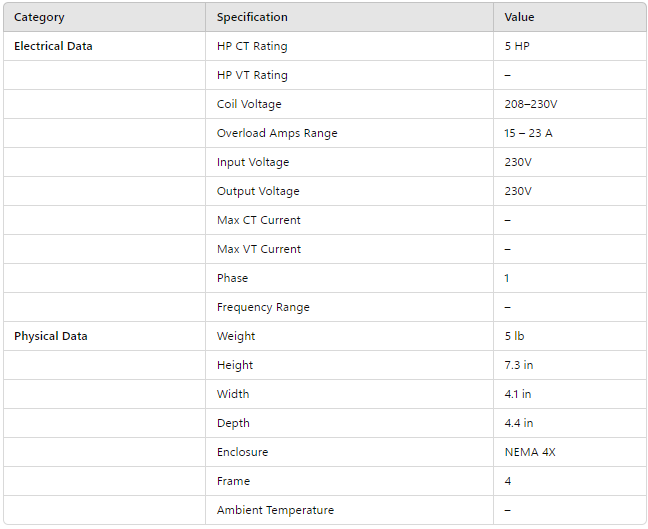This screenshot has height=529, width=648.
Task: Click the Frequency Range specification cell
Action: 263,307
